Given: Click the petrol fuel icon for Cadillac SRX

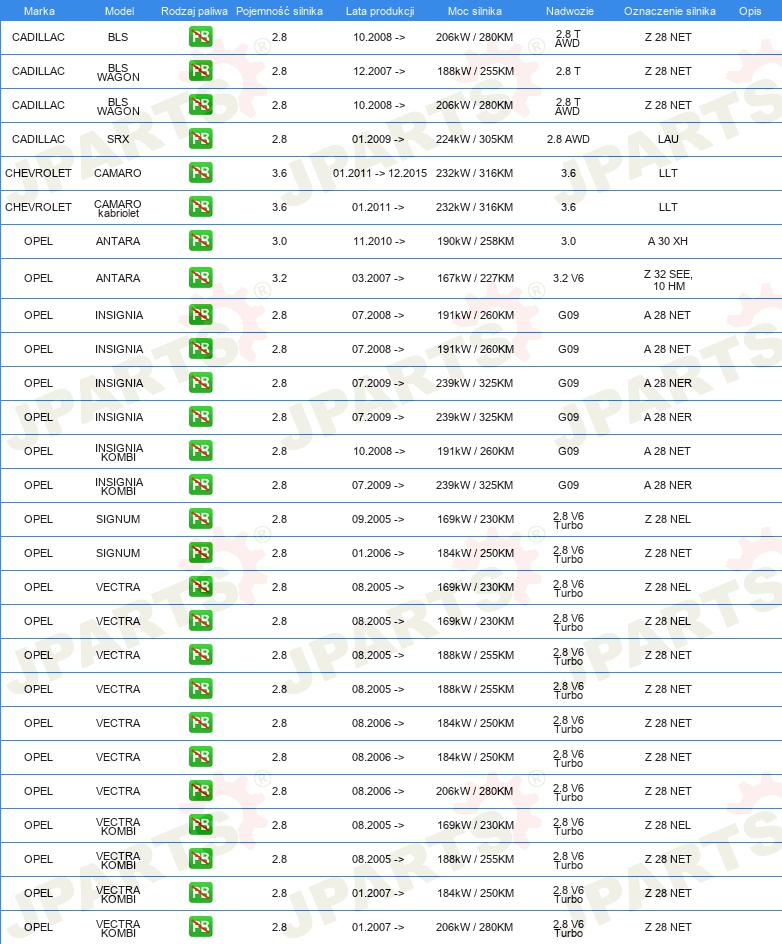Looking at the screenshot, I should click(200, 139).
